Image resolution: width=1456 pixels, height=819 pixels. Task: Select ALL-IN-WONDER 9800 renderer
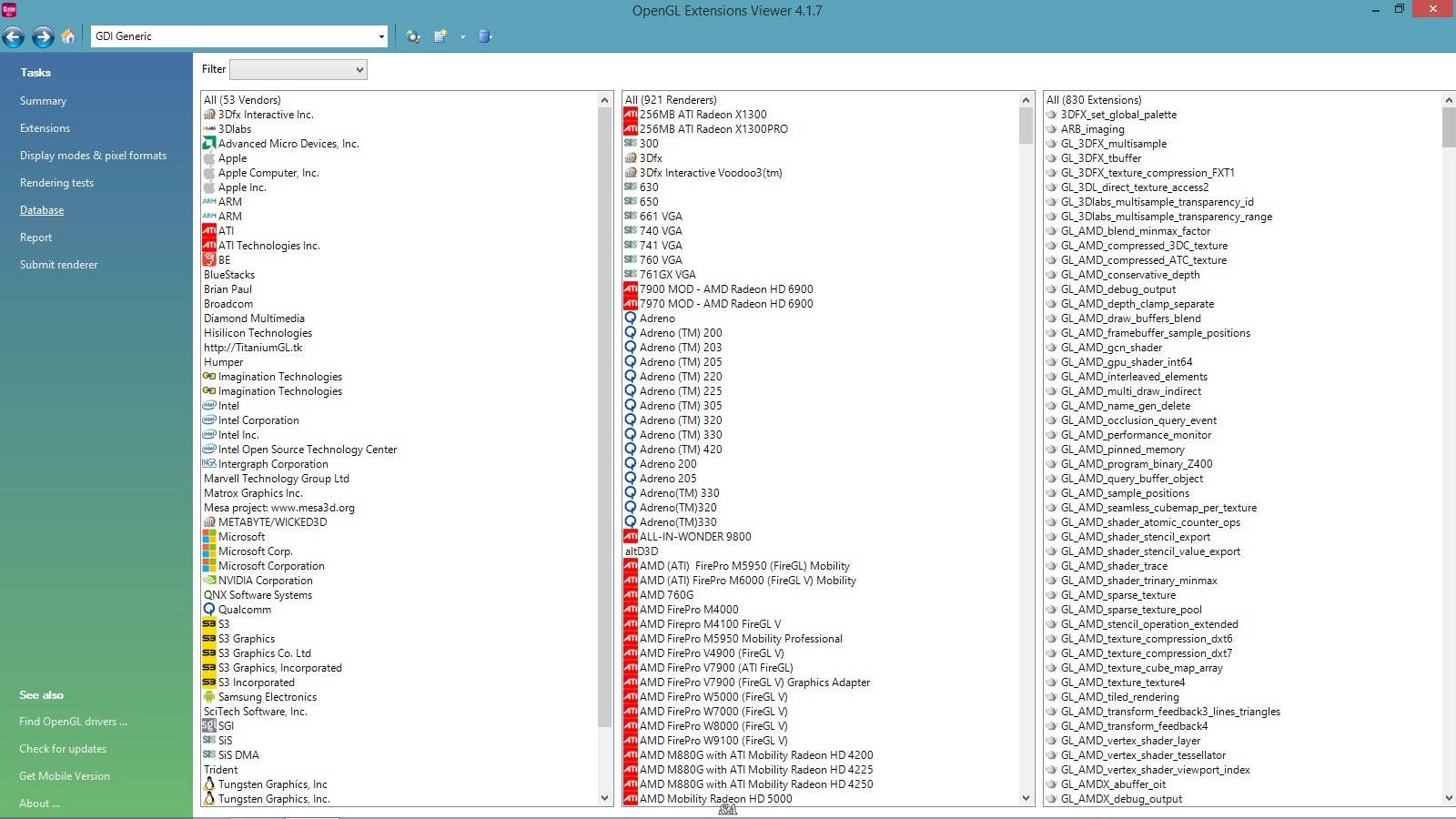pos(688,537)
